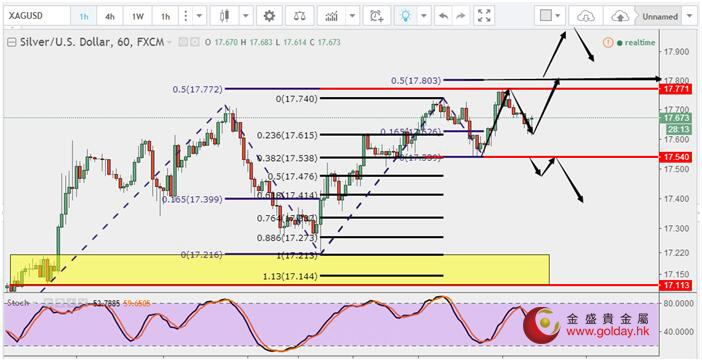Open the candlestick chart style selector
This screenshot has width=702, height=360.
(224, 17)
